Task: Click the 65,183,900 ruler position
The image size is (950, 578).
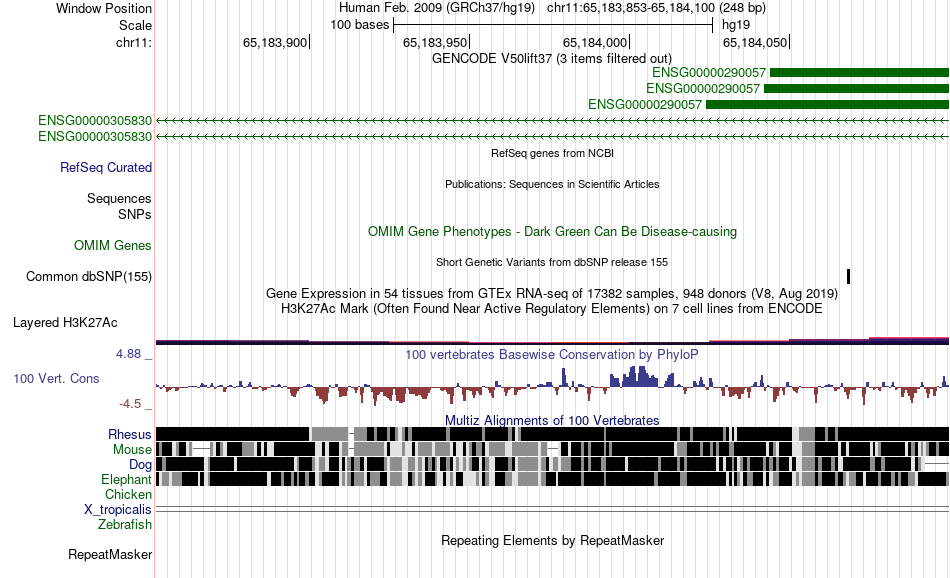Action: tap(274, 42)
